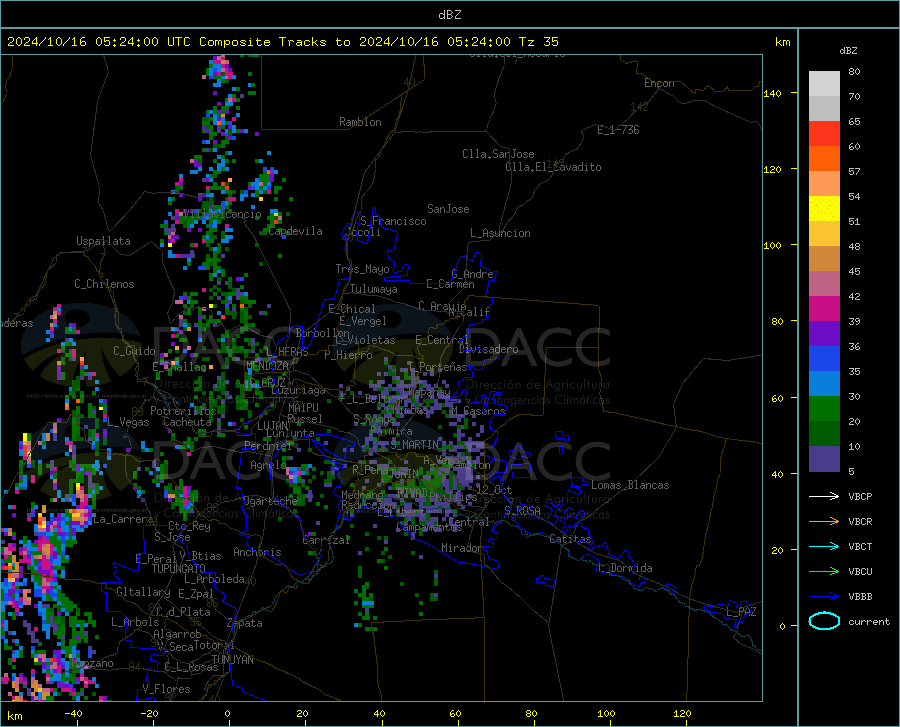Click the Ugarteche map label
Viewport: 900px width, 727px height.
point(270,501)
